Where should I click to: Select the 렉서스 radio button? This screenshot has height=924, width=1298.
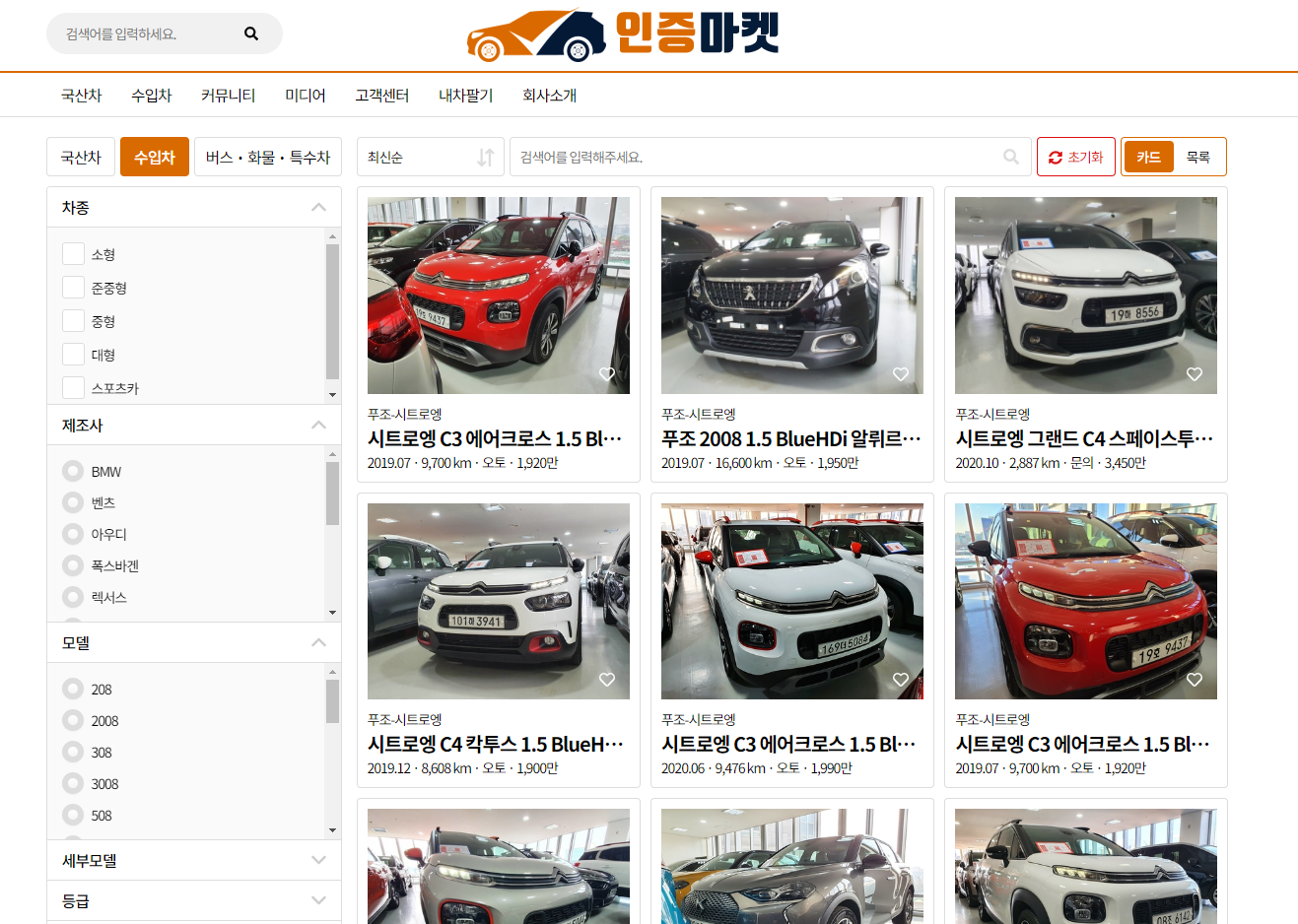pos(73,597)
